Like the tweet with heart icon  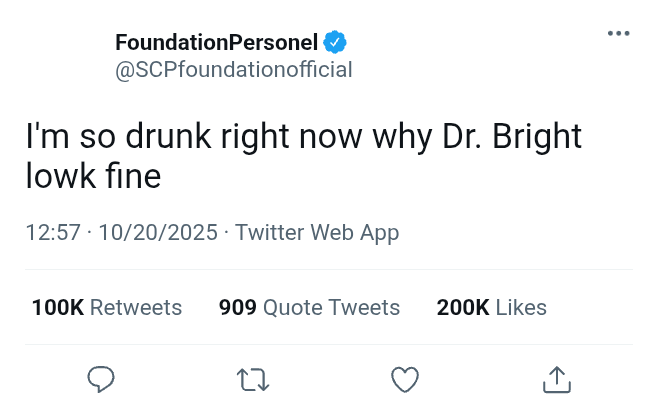404,379
